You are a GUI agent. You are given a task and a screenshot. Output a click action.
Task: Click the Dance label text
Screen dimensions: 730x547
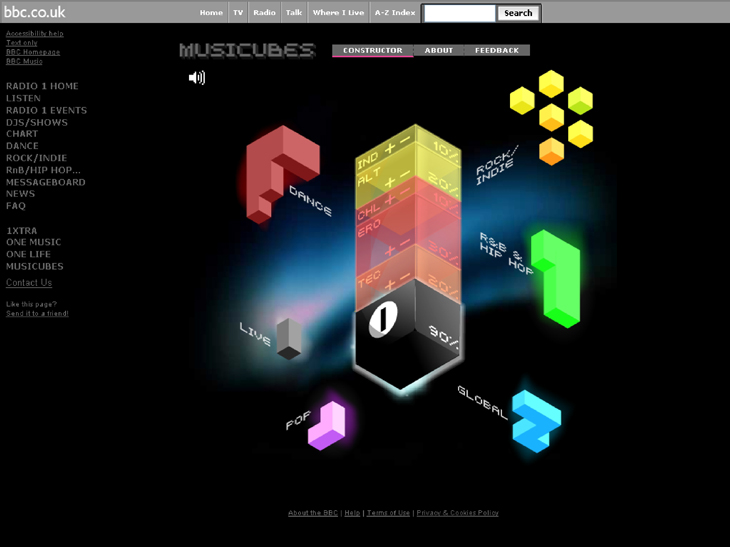(x=311, y=201)
